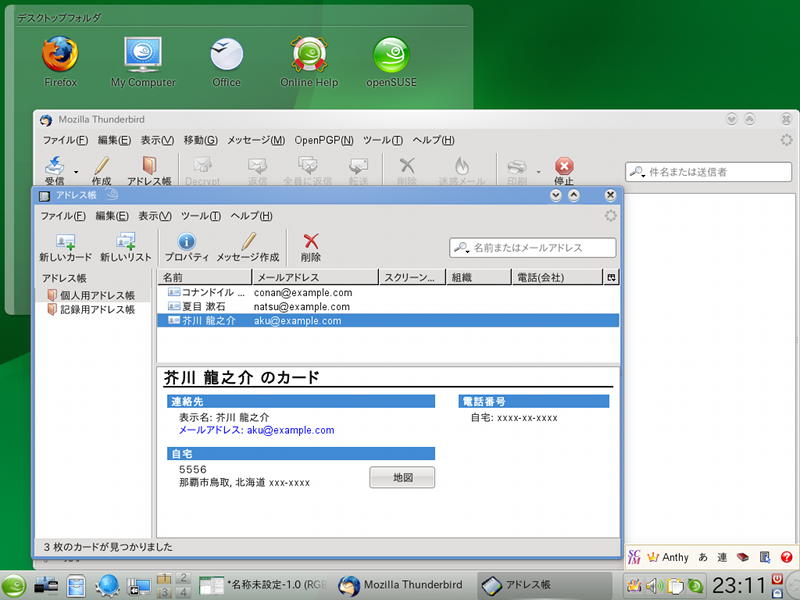Open プロパティ (Properties) for the selected card
The width and height of the screenshot is (800, 600).
click(186, 242)
